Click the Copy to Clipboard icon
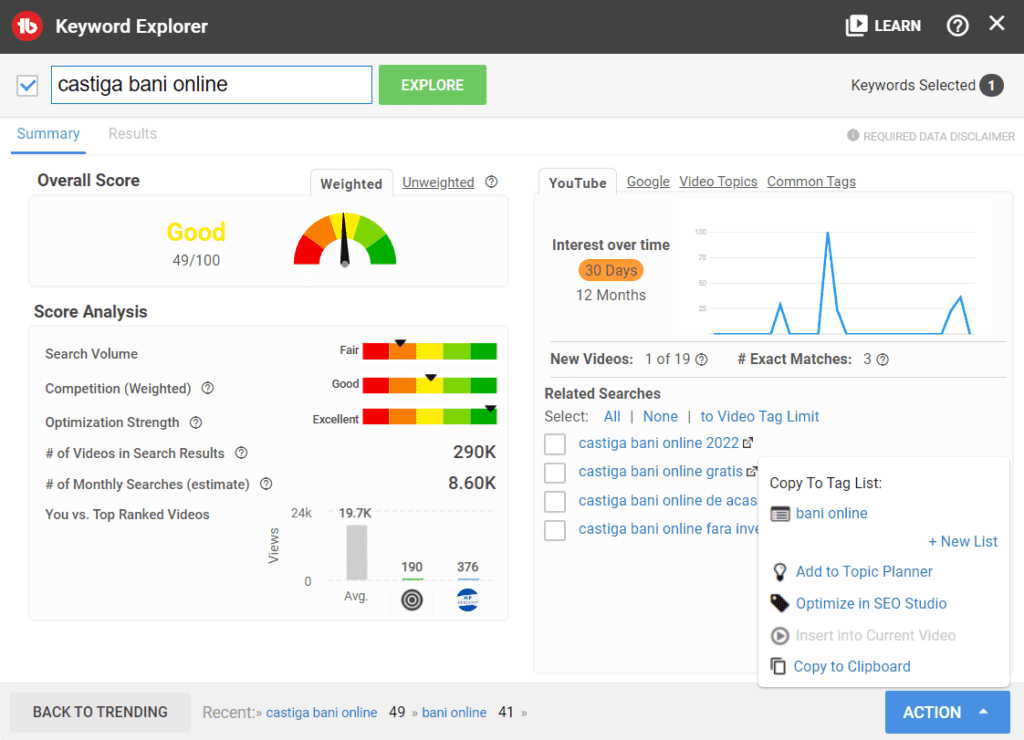The height and width of the screenshot is (740, 1024). pyautogui.click(x=778, y=666)
